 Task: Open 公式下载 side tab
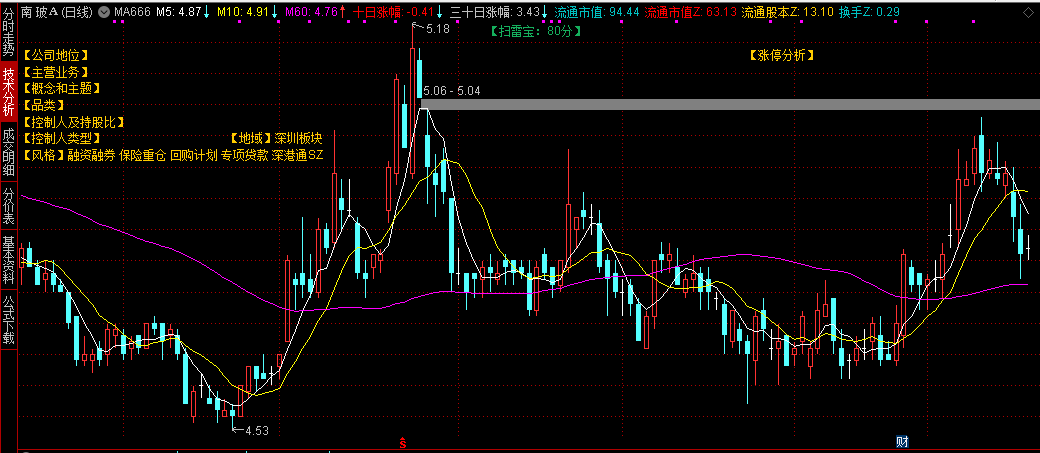pyautogui.click(x=9, y=320)
